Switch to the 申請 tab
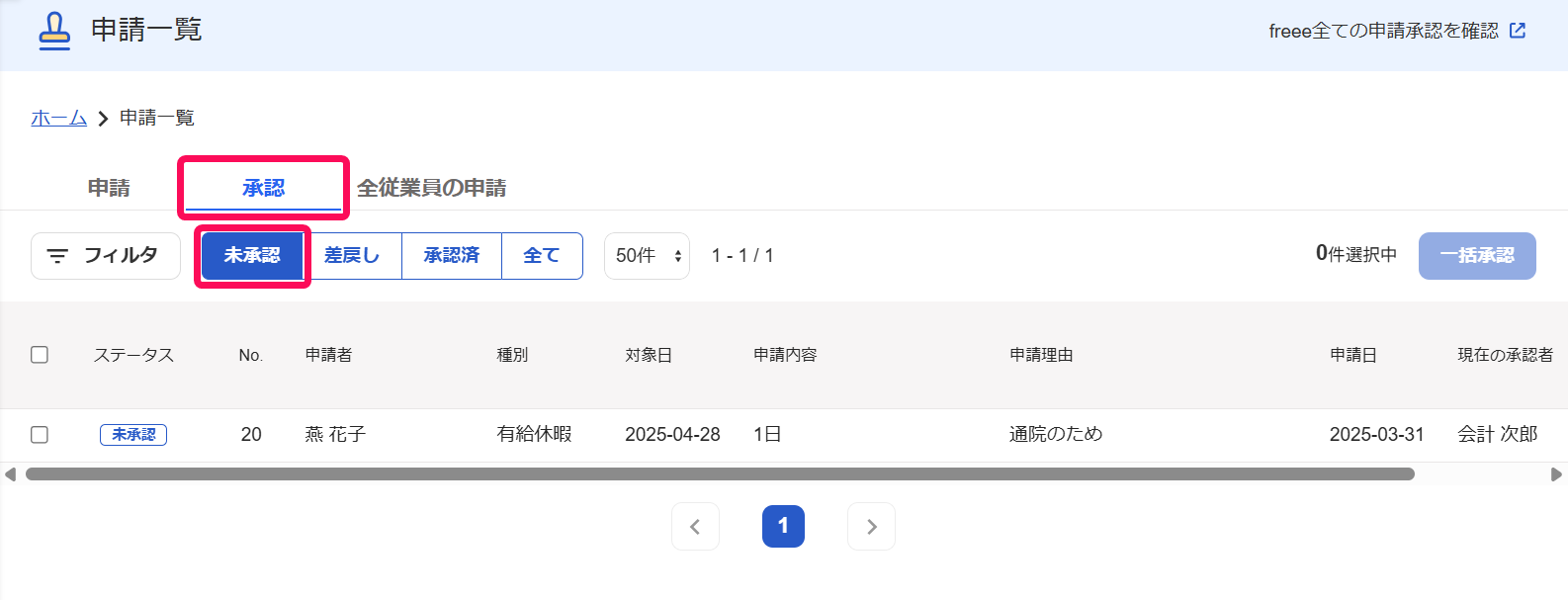The image size is (1568, 600). click(x=109, y=188)
